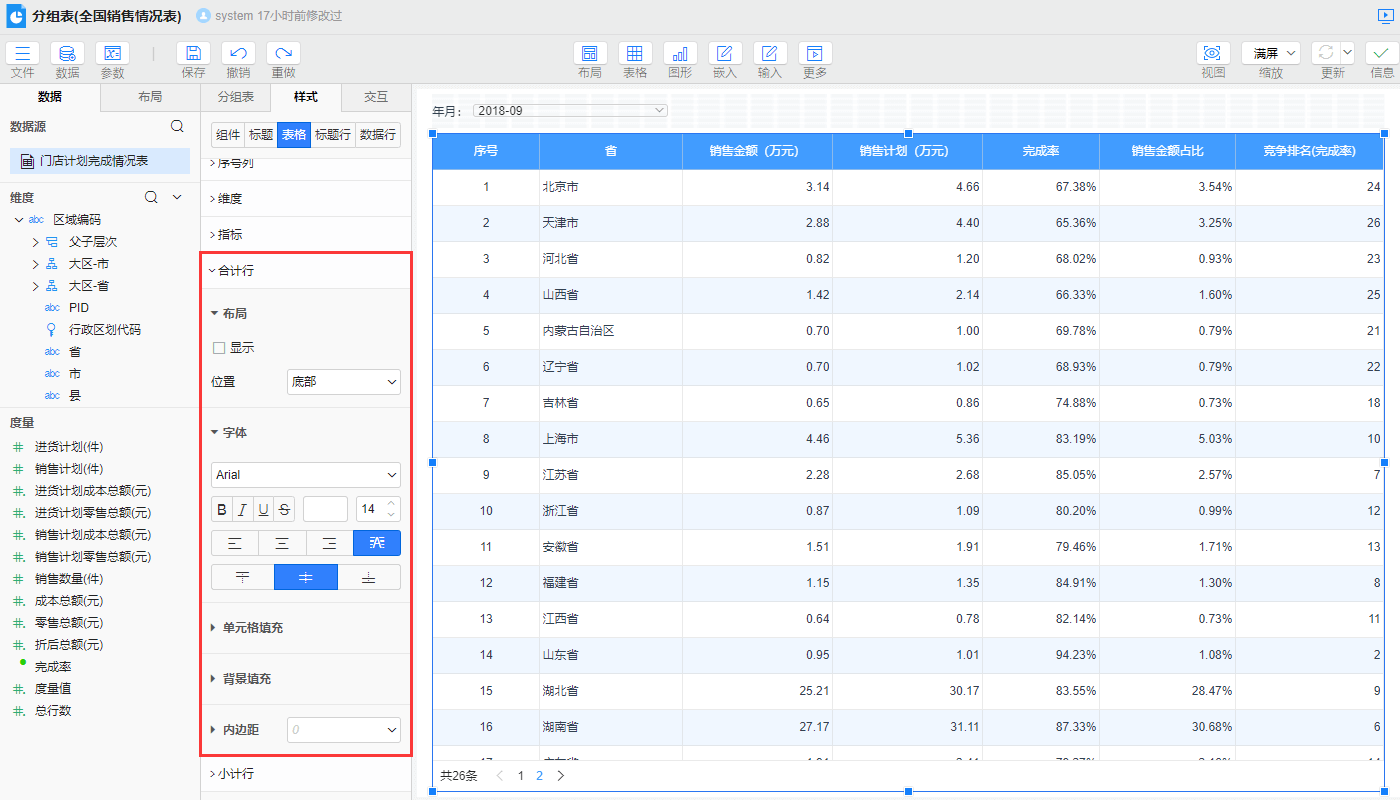
Task: Switch to the 交互 tab
Action: click(x=375, y=97)
